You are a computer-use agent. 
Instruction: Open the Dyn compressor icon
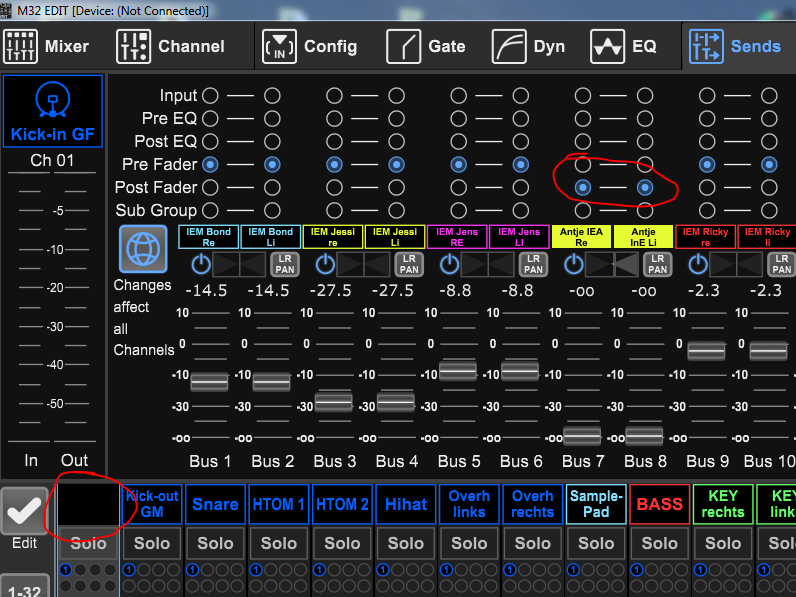509,46
